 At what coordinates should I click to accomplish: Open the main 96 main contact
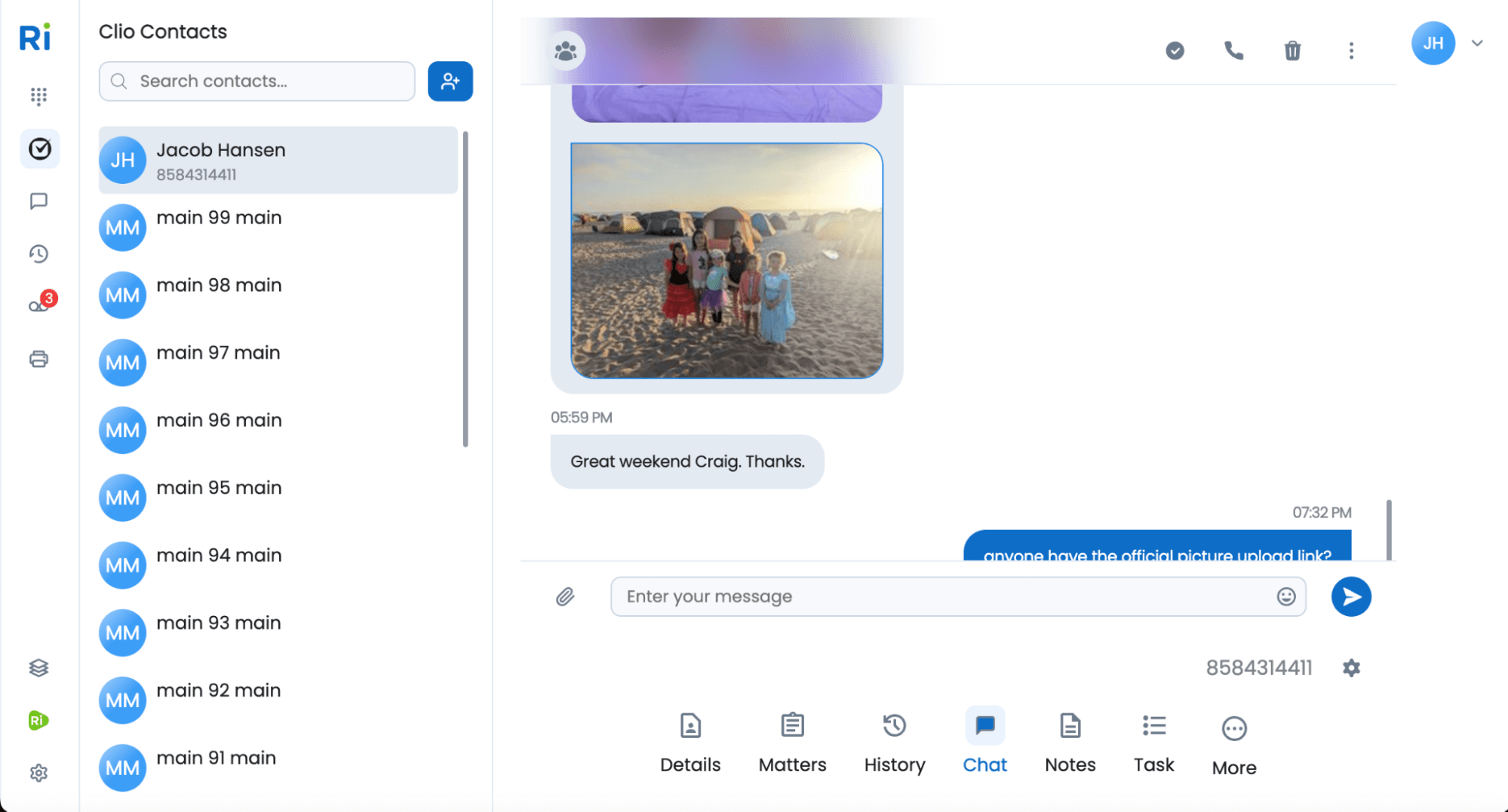click(x=219, y=421)
